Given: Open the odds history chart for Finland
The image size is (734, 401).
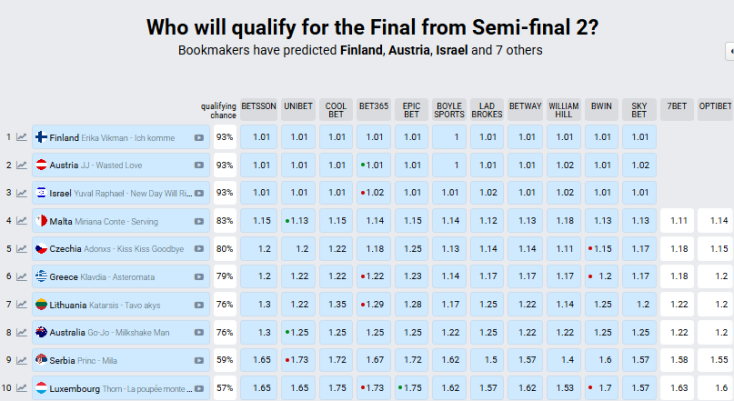Looking at the screenshot, I should coord(21,138).
